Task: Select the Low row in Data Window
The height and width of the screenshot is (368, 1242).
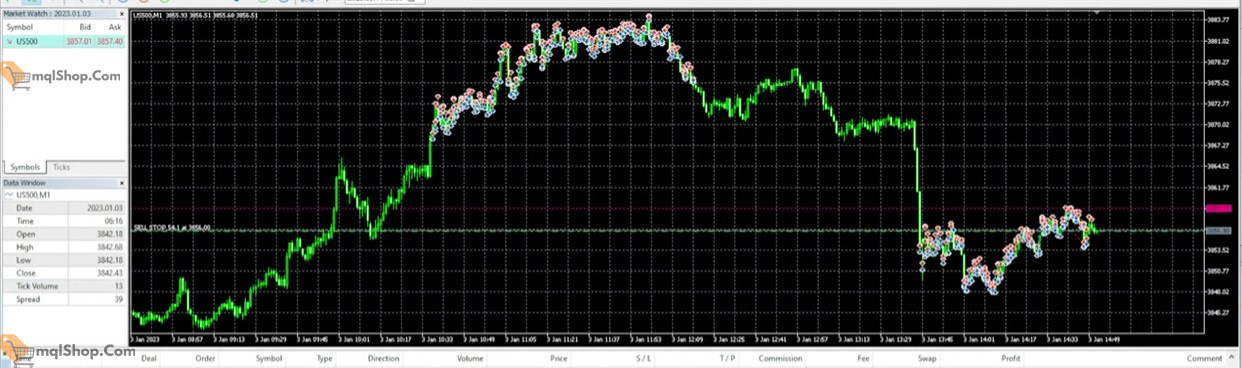Action: click(x=64, y=260)
